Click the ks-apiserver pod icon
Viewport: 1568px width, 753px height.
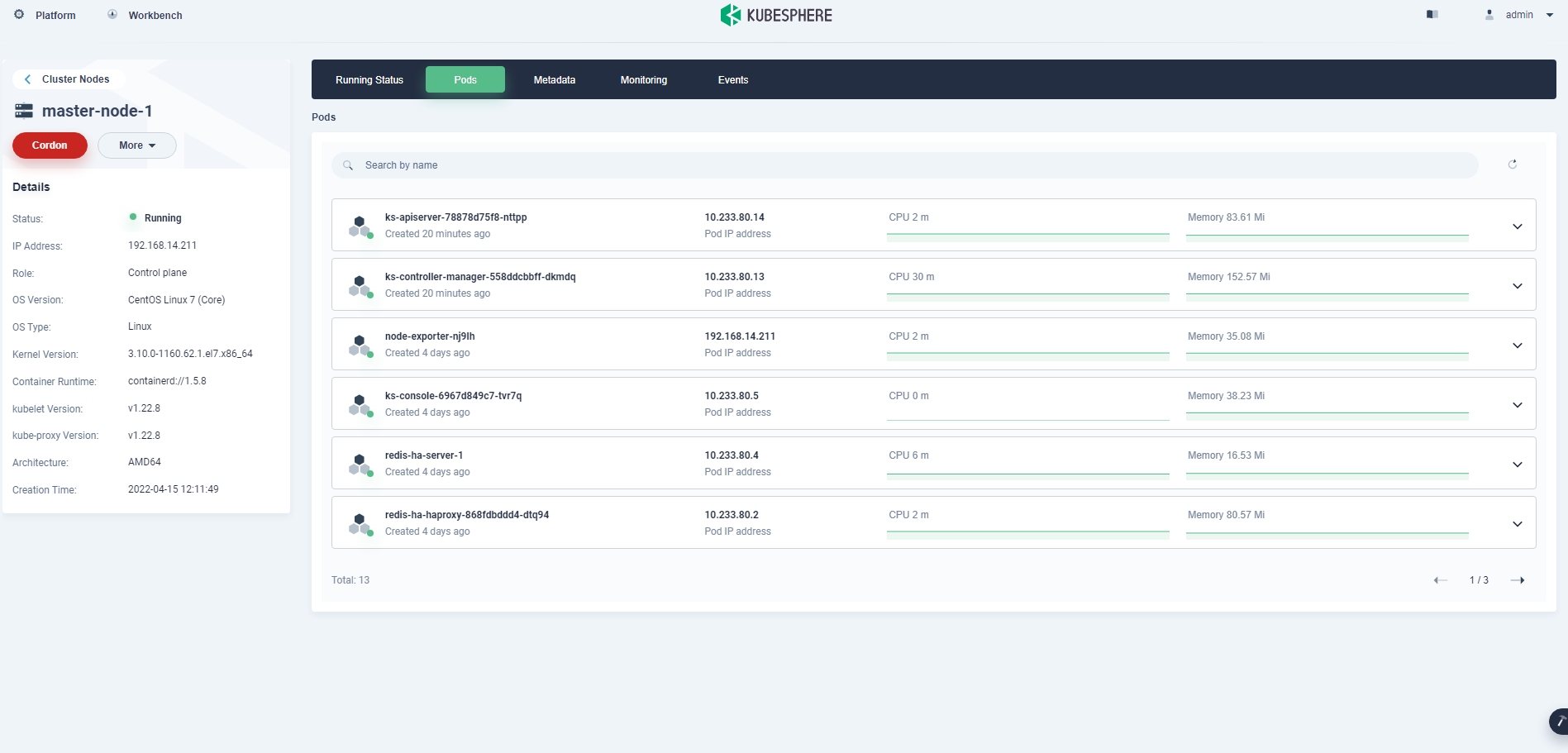click(x=360, y=226)
